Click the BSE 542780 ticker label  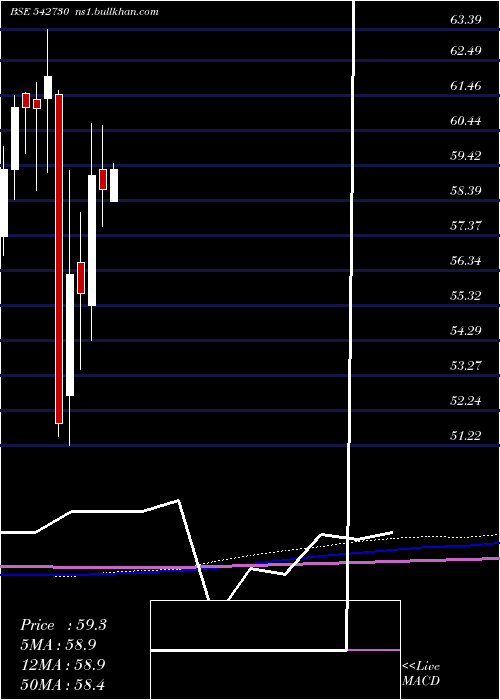tap(40, 12)
